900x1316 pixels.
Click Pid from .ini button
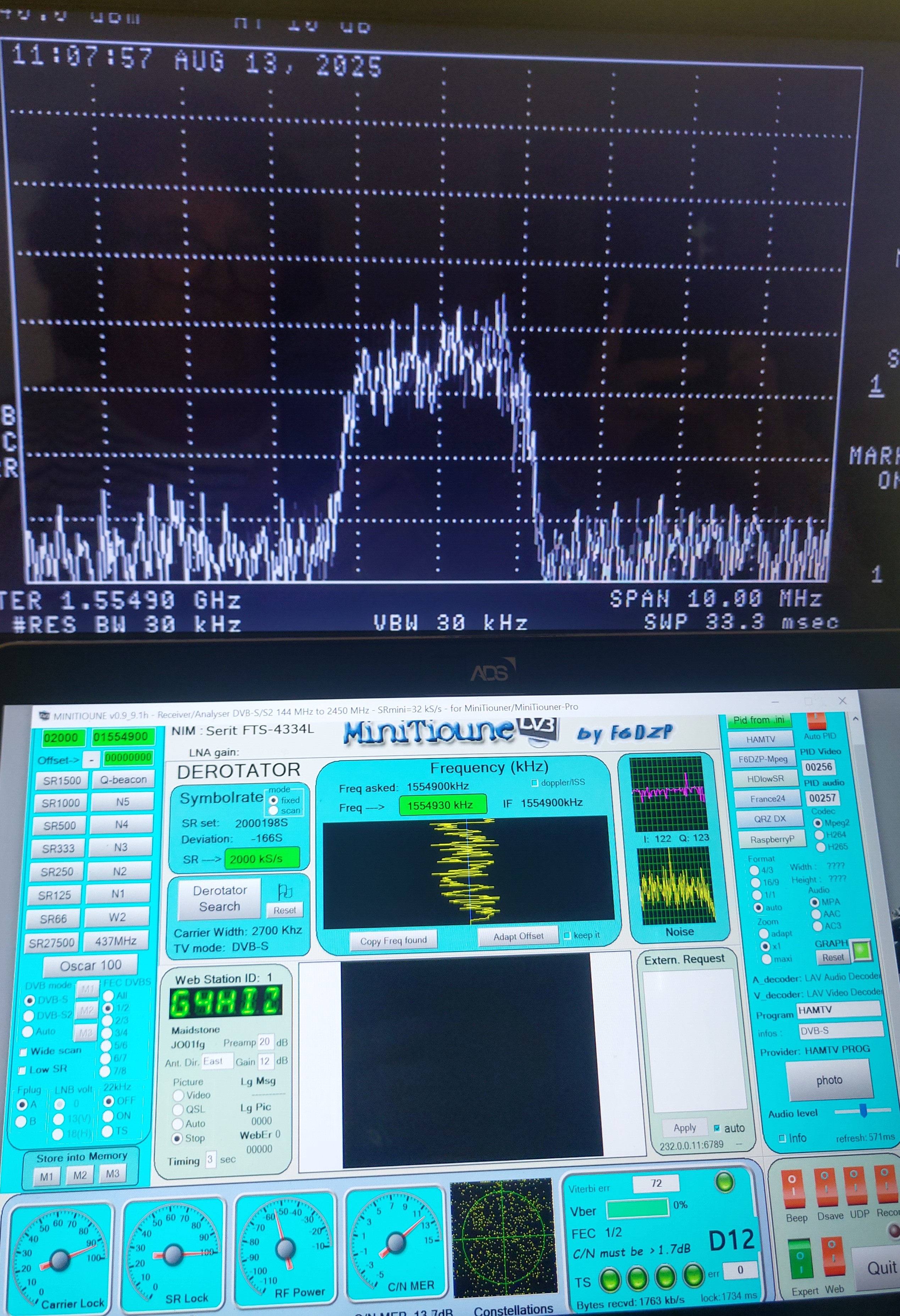[x=758, y=720]
